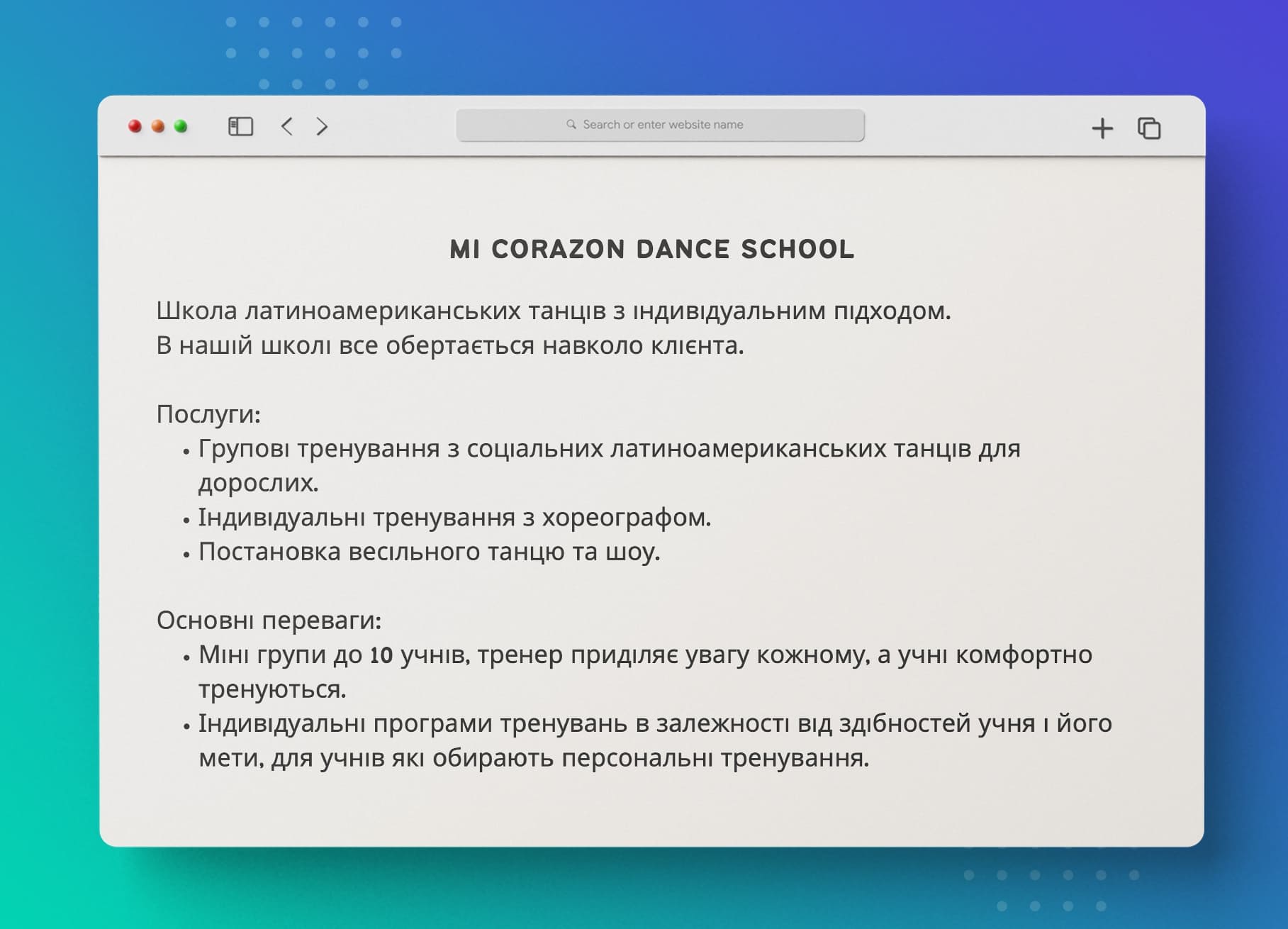Image resolution: width=1288 pixels, height=929 pixels.
Task: Click the 'В нашій школі все обертається' sentence
Action: tap(450, 345)
